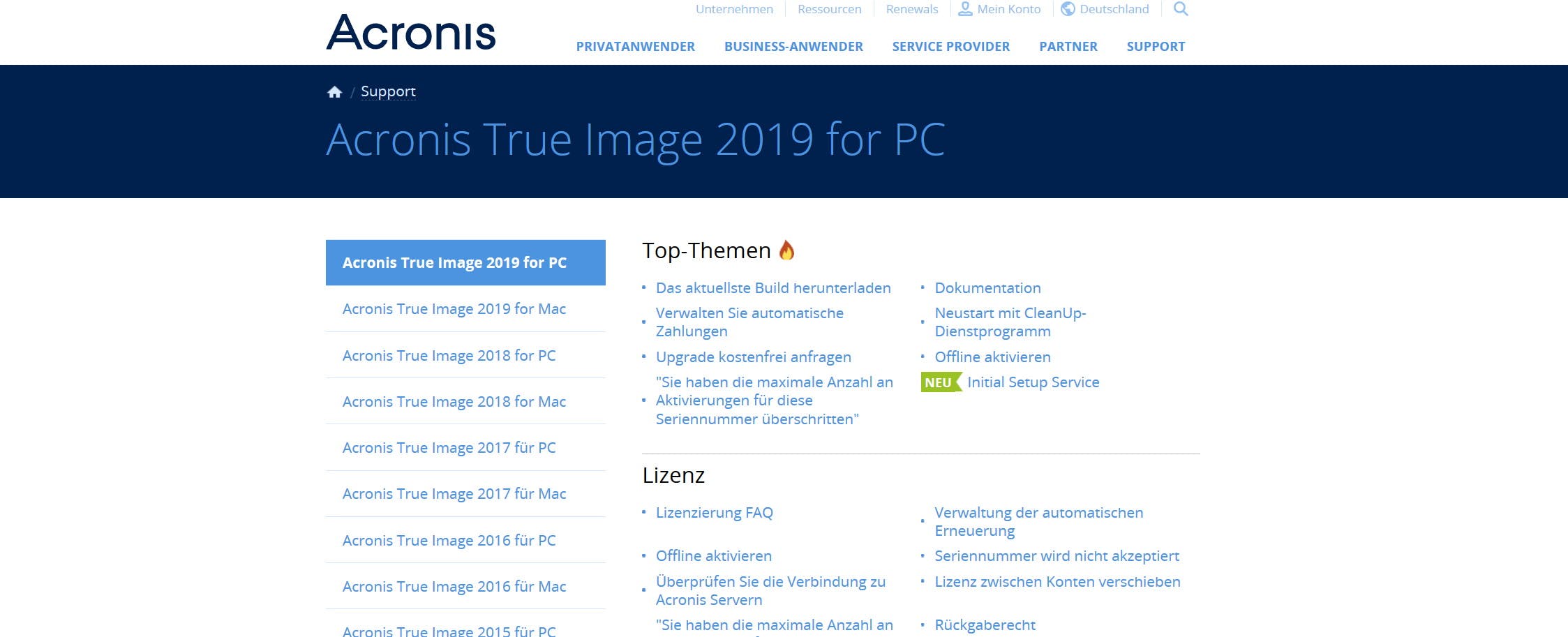Open the Unternehmen top link
Image resolution: width=1568 pixels, height=637 pixels.
734,9
